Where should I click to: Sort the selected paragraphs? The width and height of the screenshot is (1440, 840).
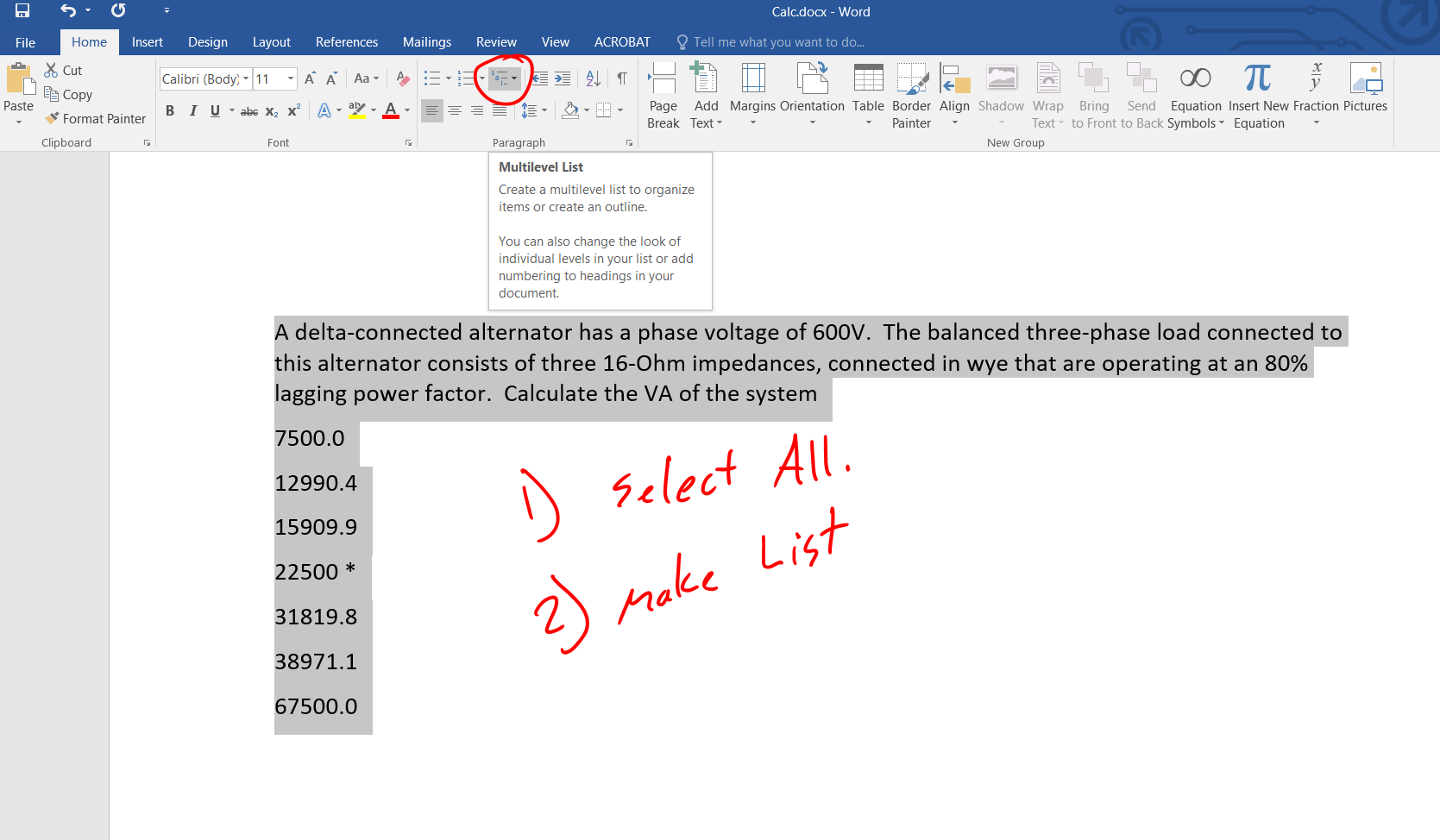(x=593, y=78)
